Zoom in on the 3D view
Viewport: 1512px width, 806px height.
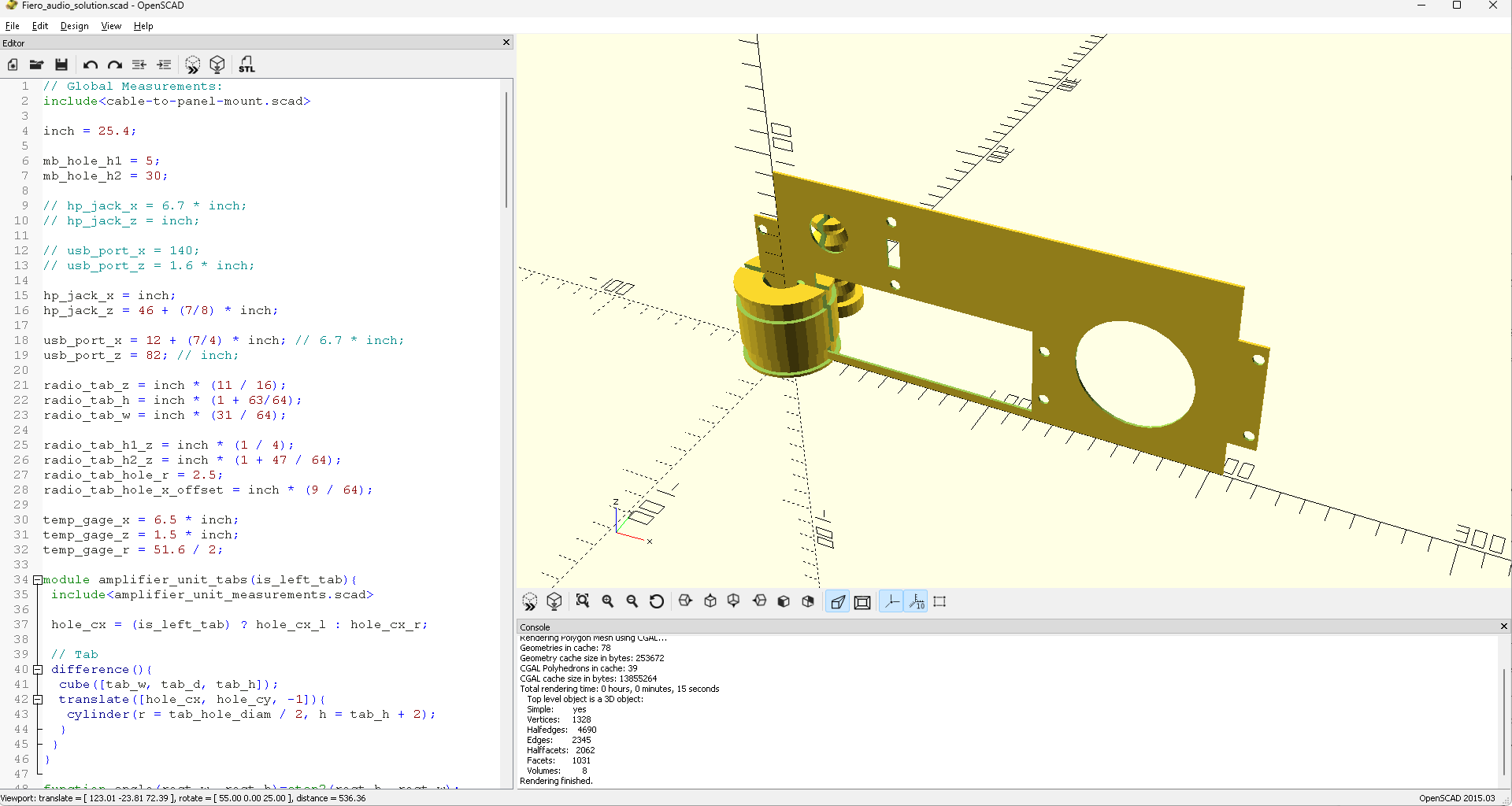click(x=608, y=601)
